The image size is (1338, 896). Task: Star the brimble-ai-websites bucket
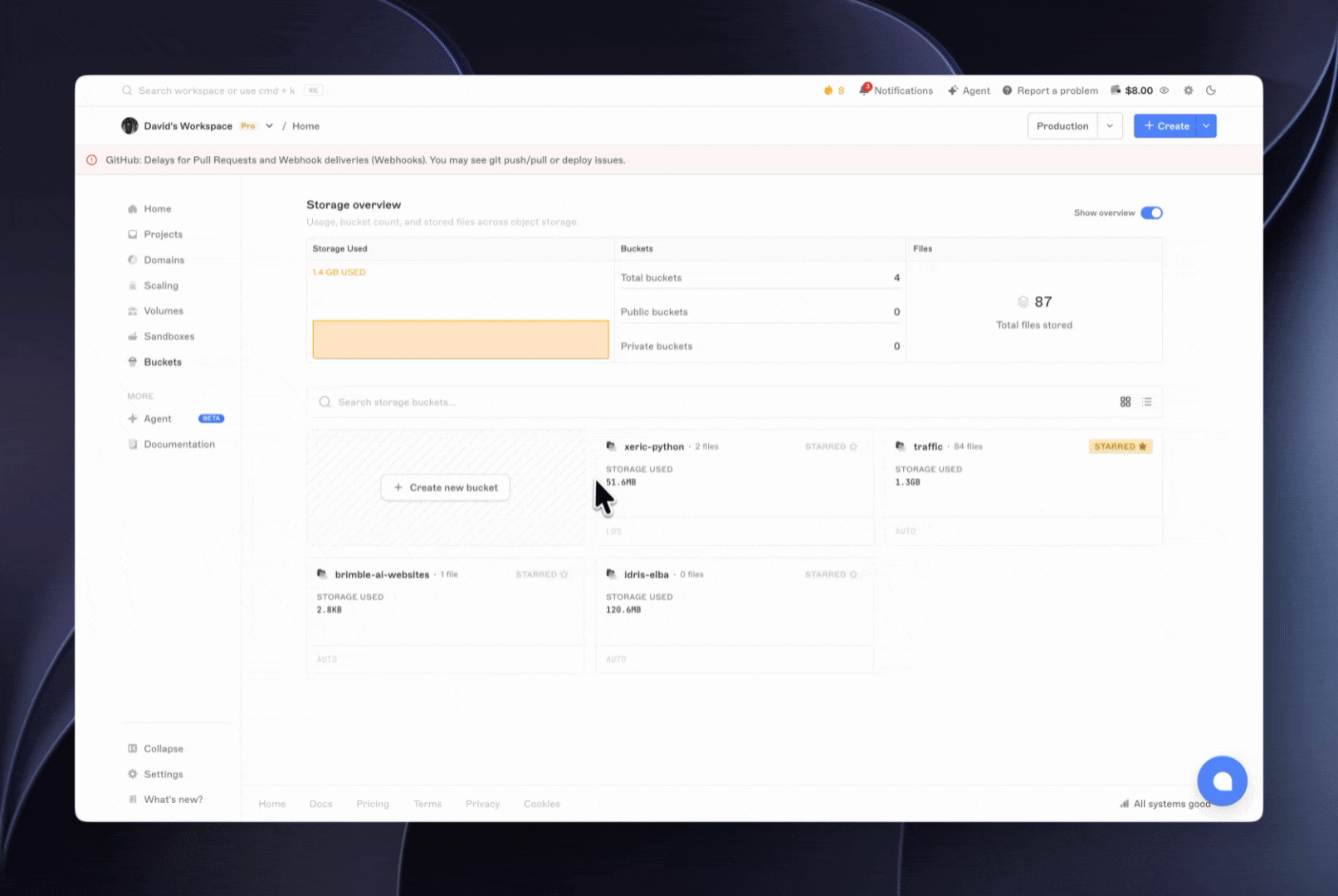tap(542, 574)
